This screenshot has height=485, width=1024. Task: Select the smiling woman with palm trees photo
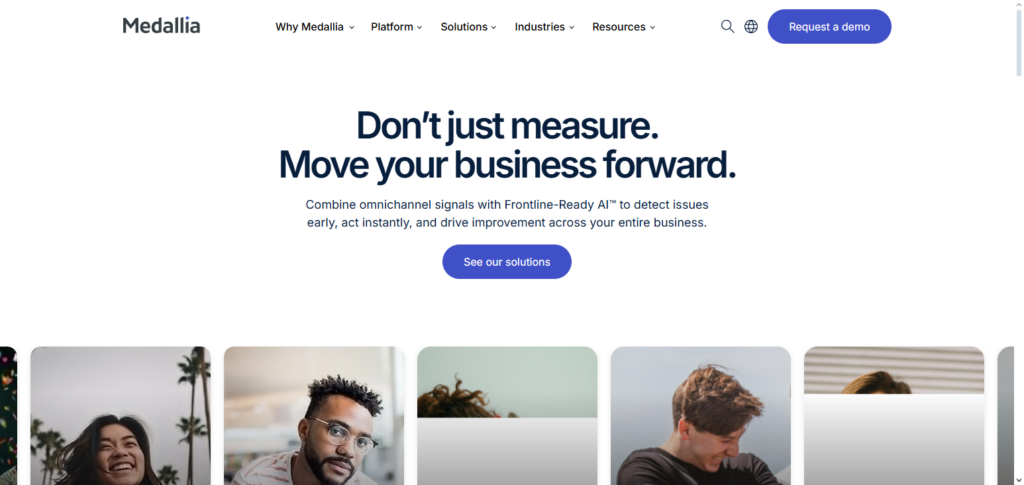coord(121,416)
